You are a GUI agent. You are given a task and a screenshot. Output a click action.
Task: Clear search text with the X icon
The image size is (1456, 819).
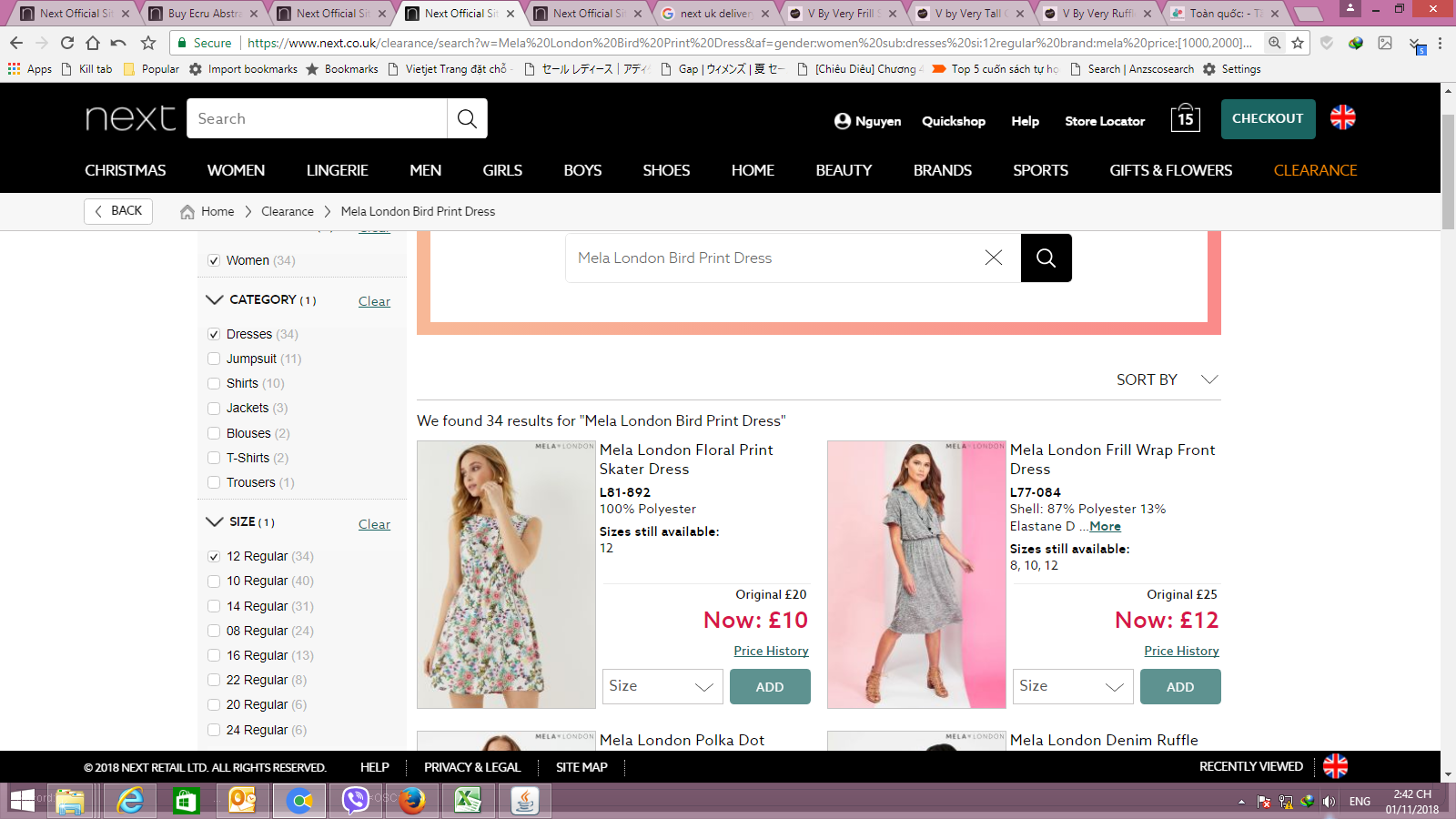(994, 258)
